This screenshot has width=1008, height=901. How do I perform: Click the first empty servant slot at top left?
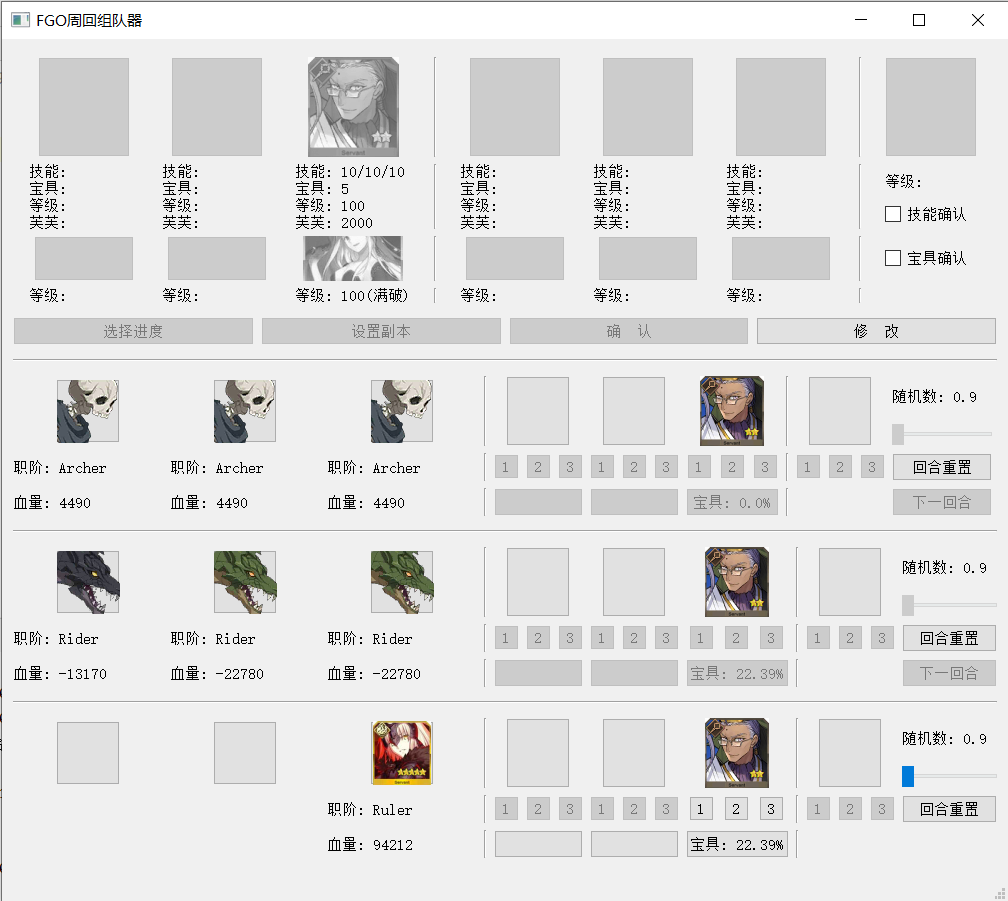pos(84,107)
